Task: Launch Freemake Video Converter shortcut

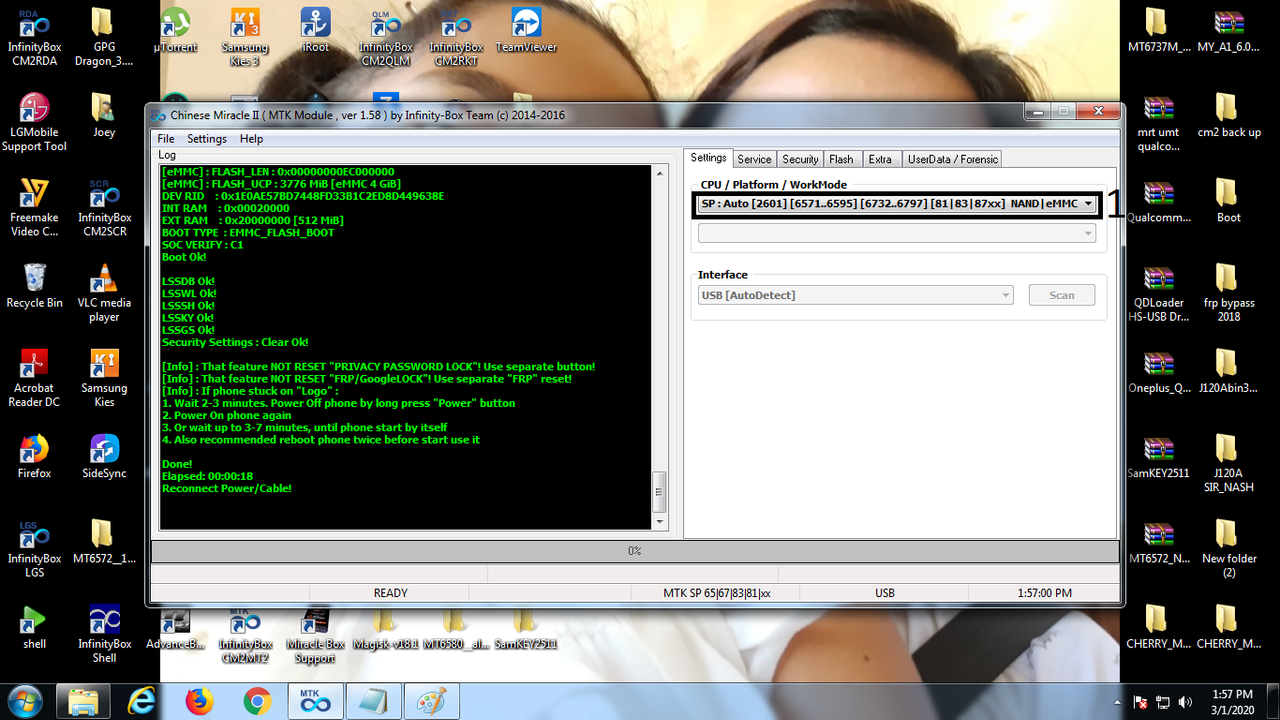Action: click(x=34, y=207)
